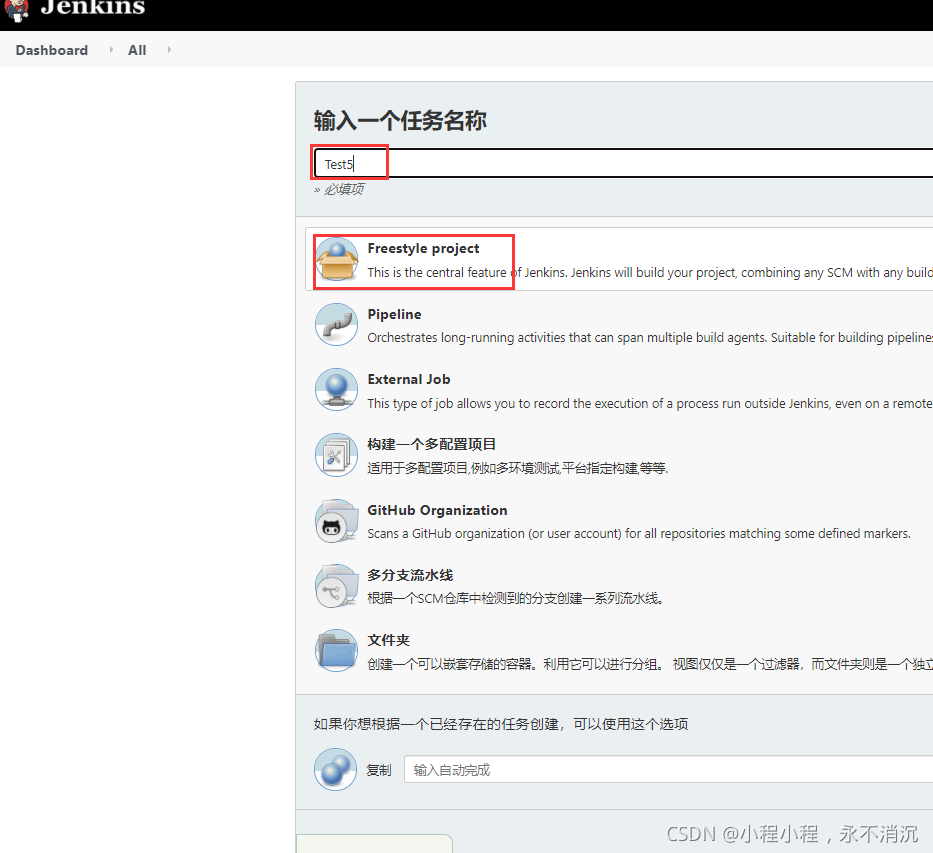Screen dimensions: 933x853
Task: Choose the Pipeline job type title
Action: tap(395, 314)
